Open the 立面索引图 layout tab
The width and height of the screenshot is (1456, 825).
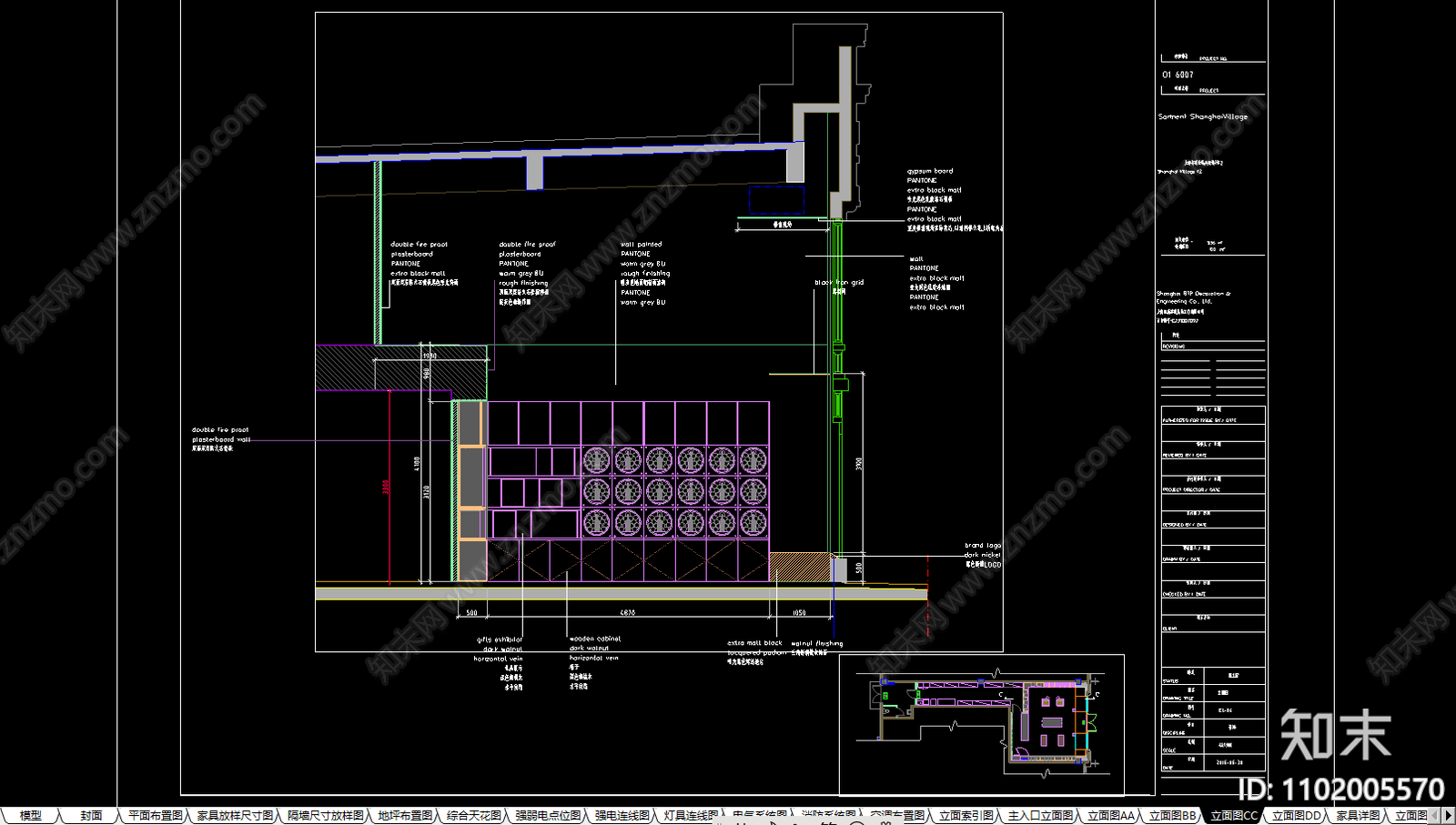coord(966,816)
